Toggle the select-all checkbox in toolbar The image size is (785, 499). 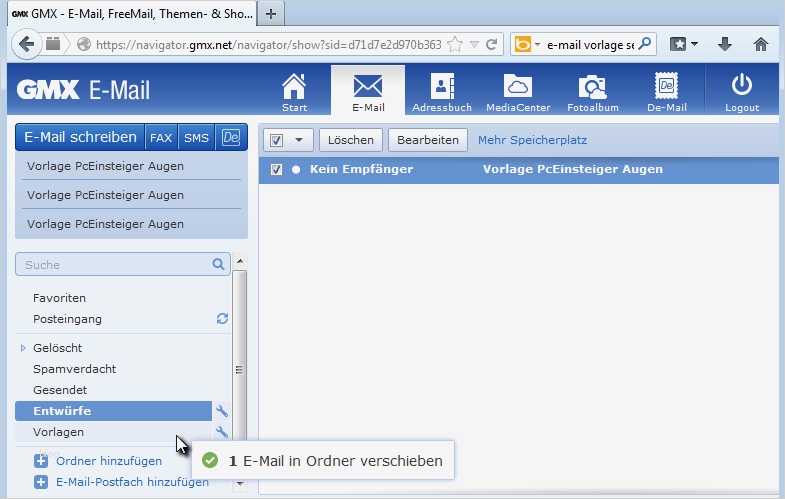[x=276, y=140]
